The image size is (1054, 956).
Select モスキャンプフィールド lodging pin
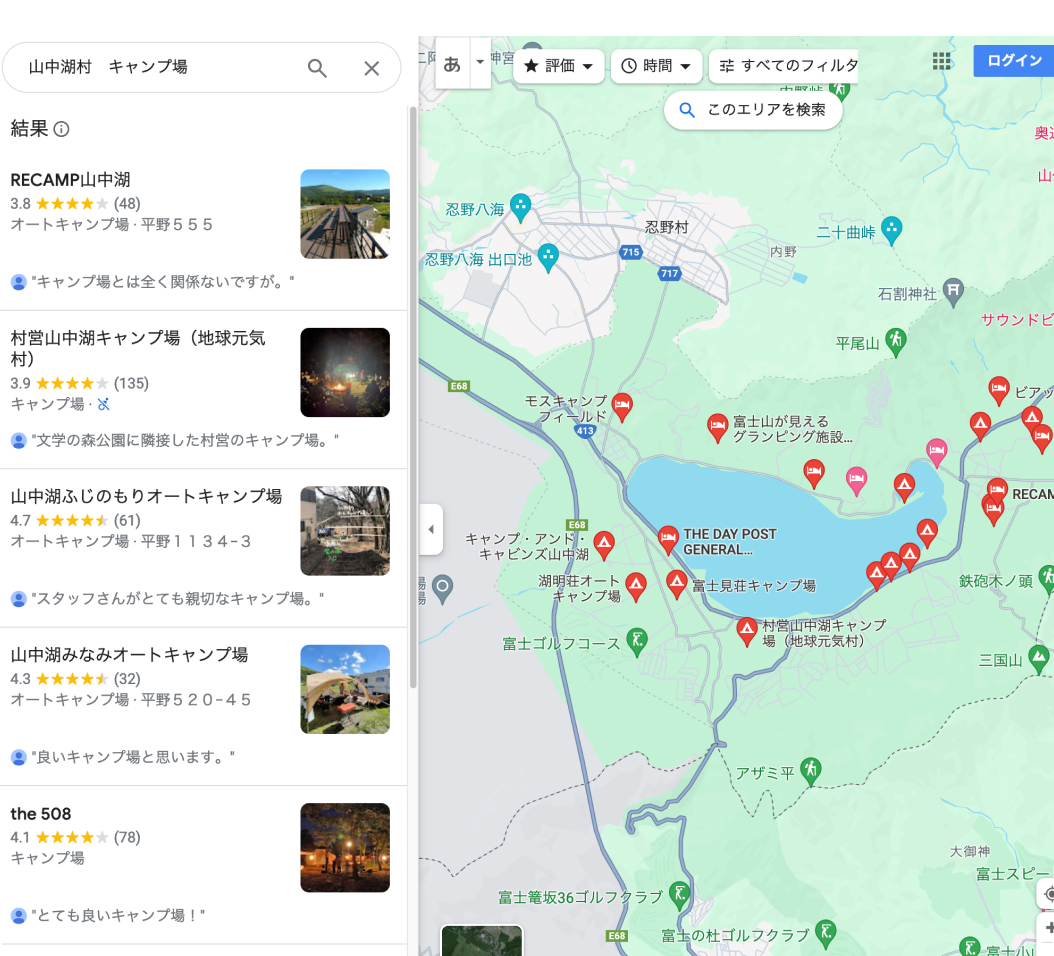[x=622, y=406]
